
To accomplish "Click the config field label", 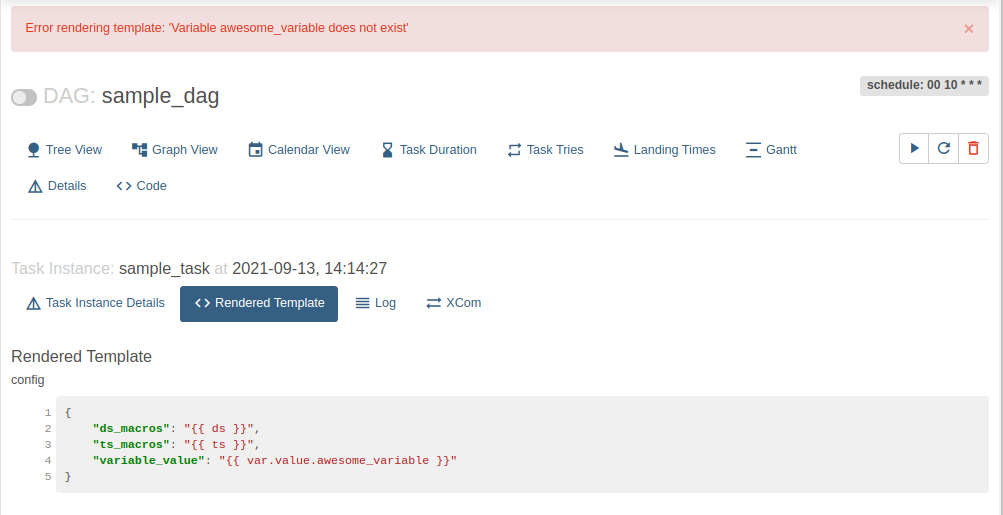I will [x=28, y=380].
